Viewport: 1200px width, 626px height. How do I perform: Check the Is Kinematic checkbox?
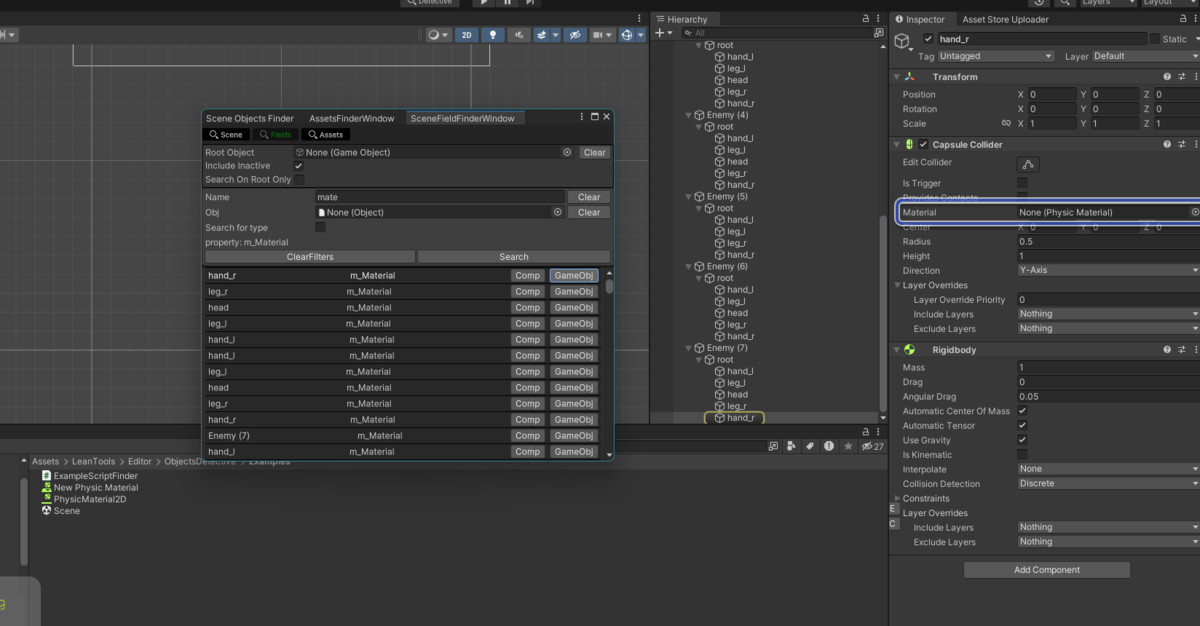coord(1022,455)
